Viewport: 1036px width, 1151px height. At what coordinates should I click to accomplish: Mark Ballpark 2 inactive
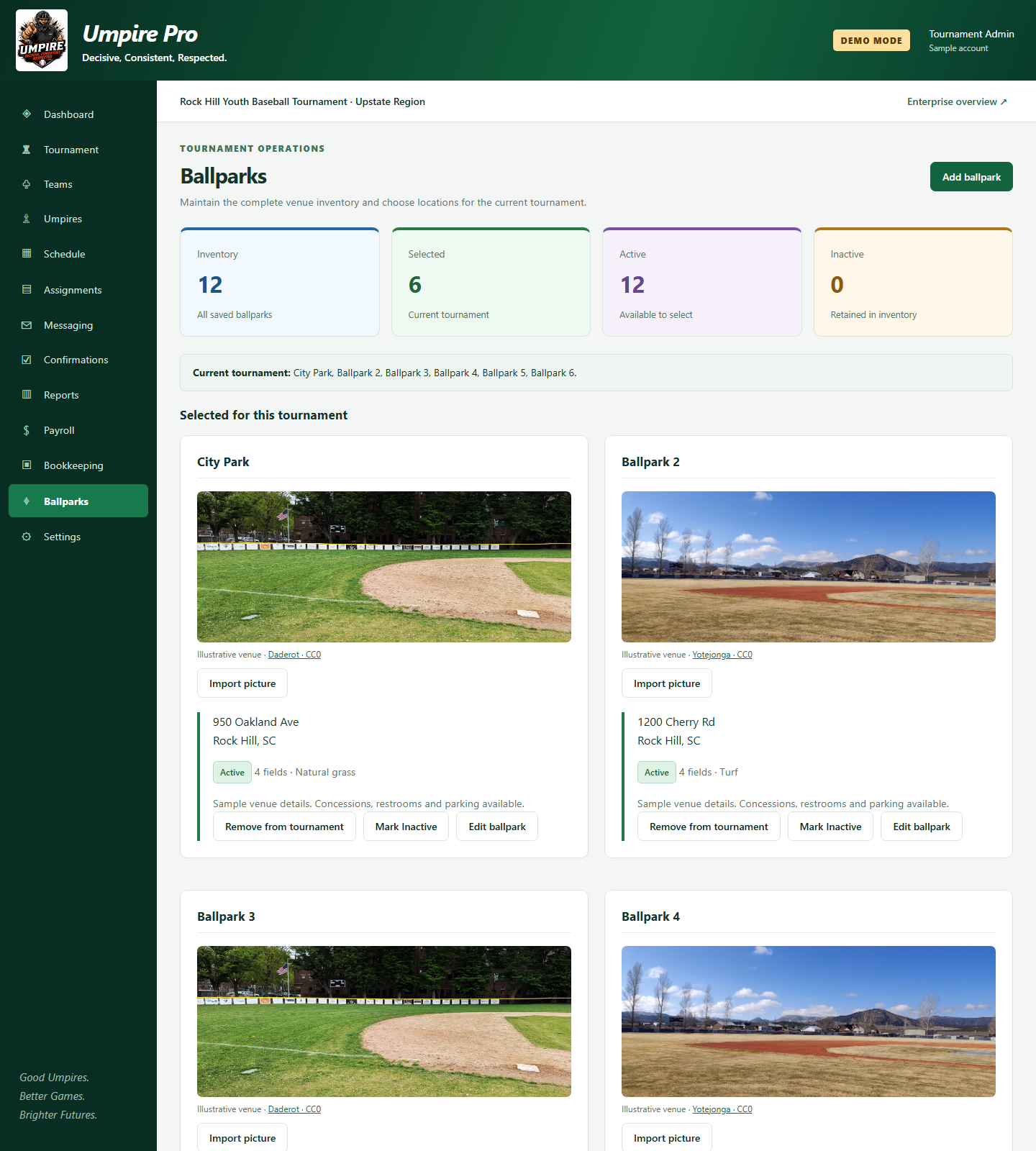(x=830, y=827)
